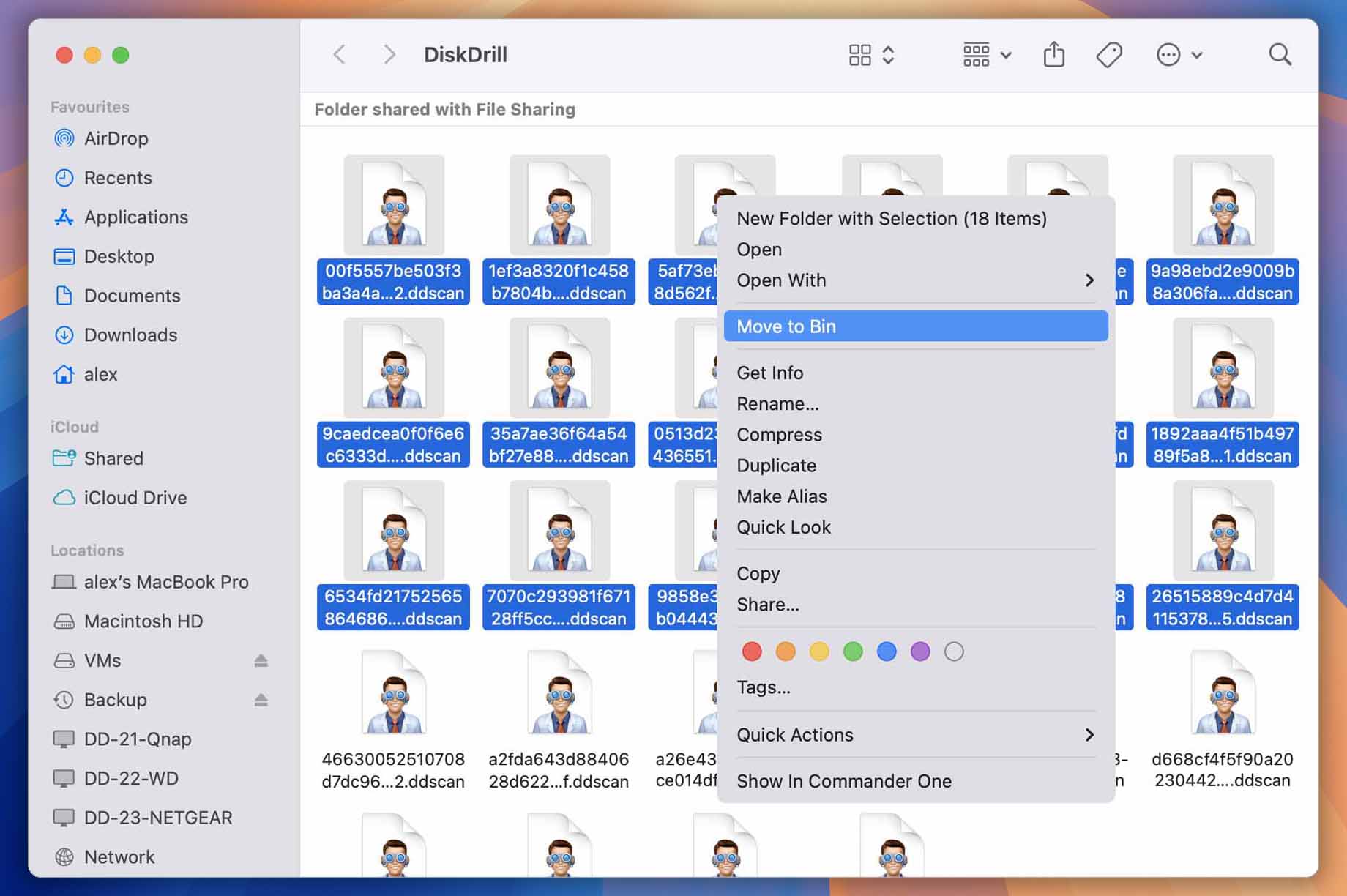
Task: Click the empty gray tag circle
Action: pyautogui.click(x=954, y=652)
